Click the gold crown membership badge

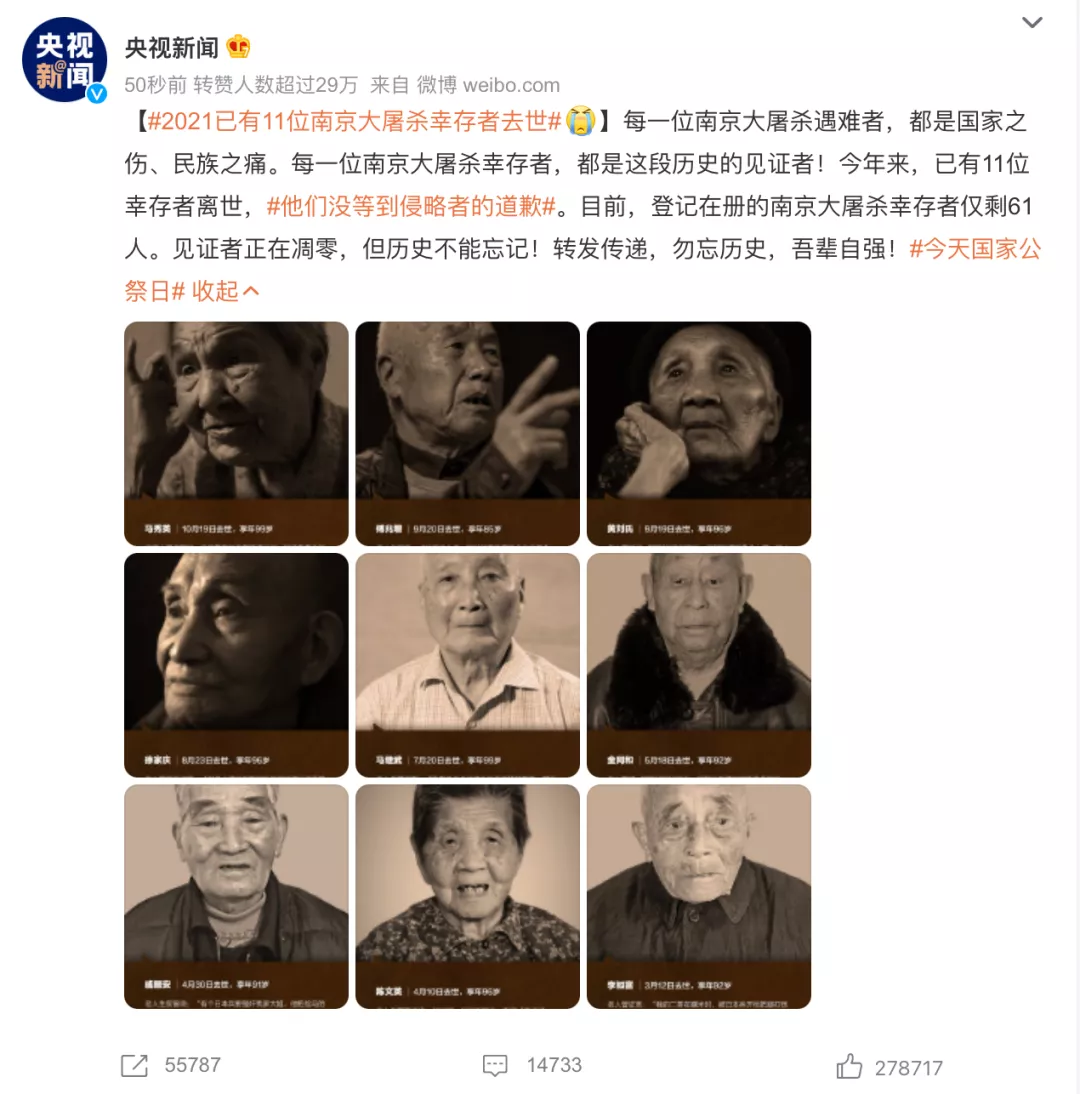pyautogui.click(x=238, y=47)
